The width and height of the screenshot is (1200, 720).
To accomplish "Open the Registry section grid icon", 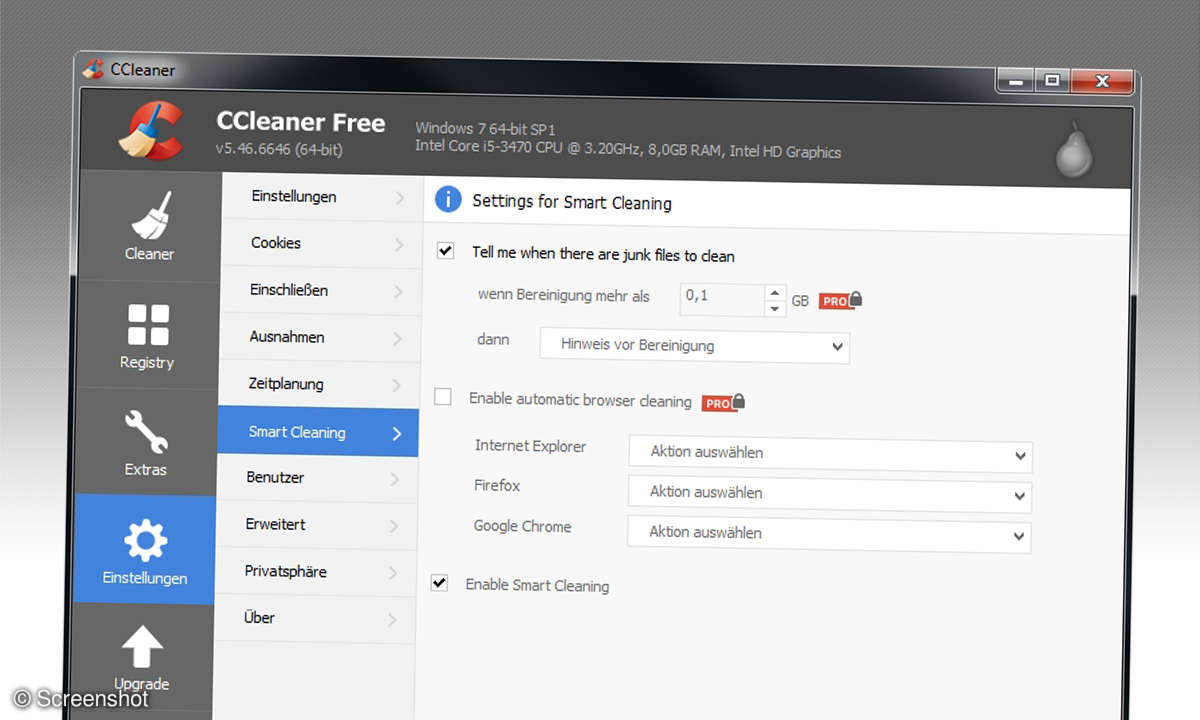I will tap(148, 324).
